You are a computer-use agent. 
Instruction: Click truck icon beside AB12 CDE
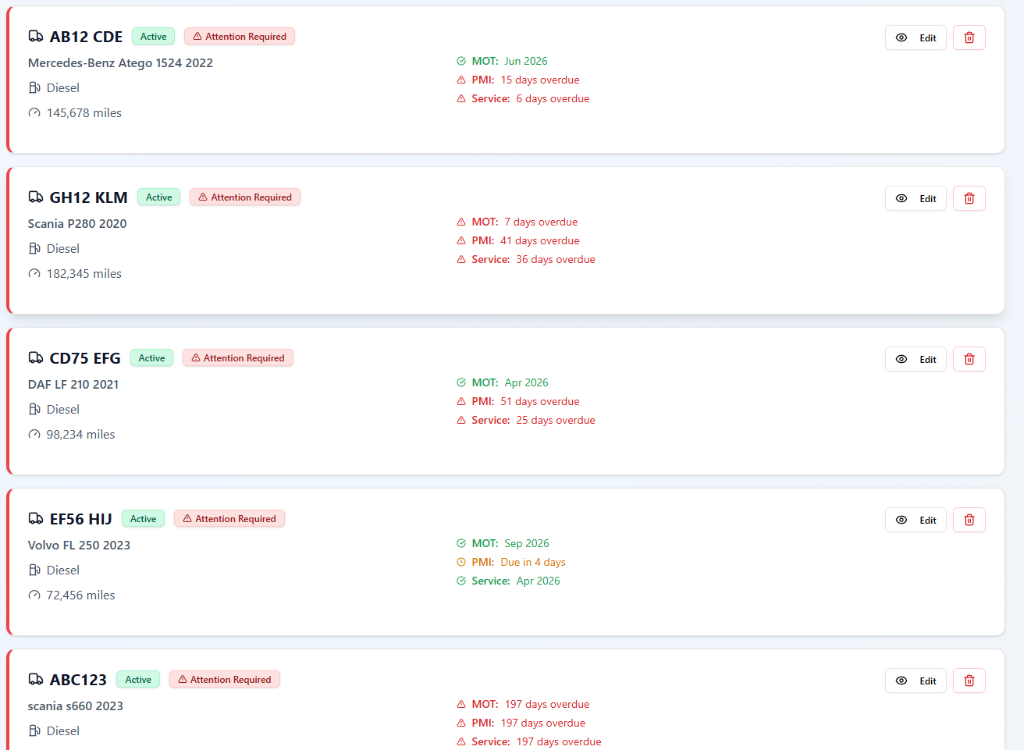click(x=36, y=36)
